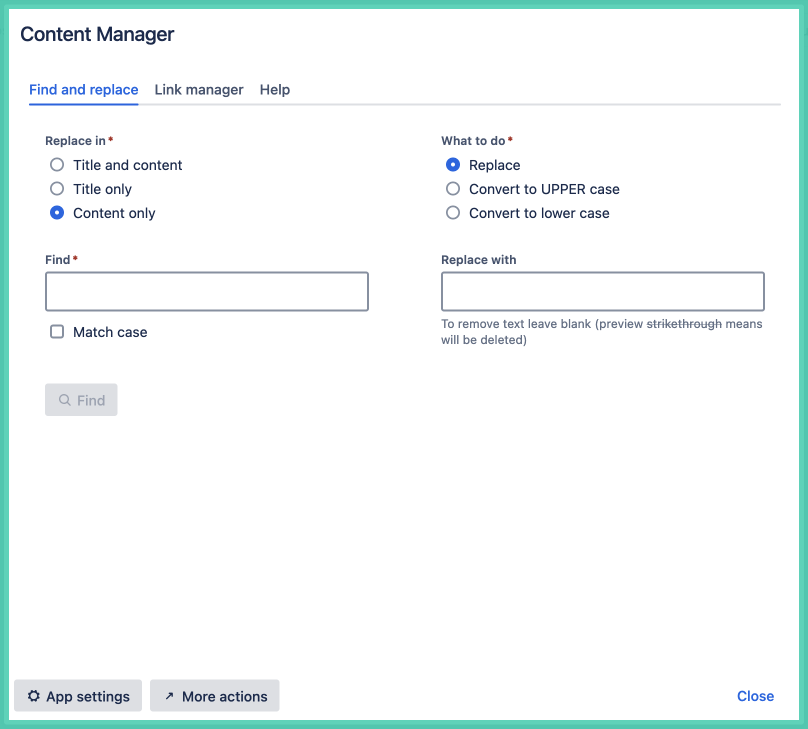Close the Content Manager dialog
Screen dimensions: 808x729
[755, 696]
